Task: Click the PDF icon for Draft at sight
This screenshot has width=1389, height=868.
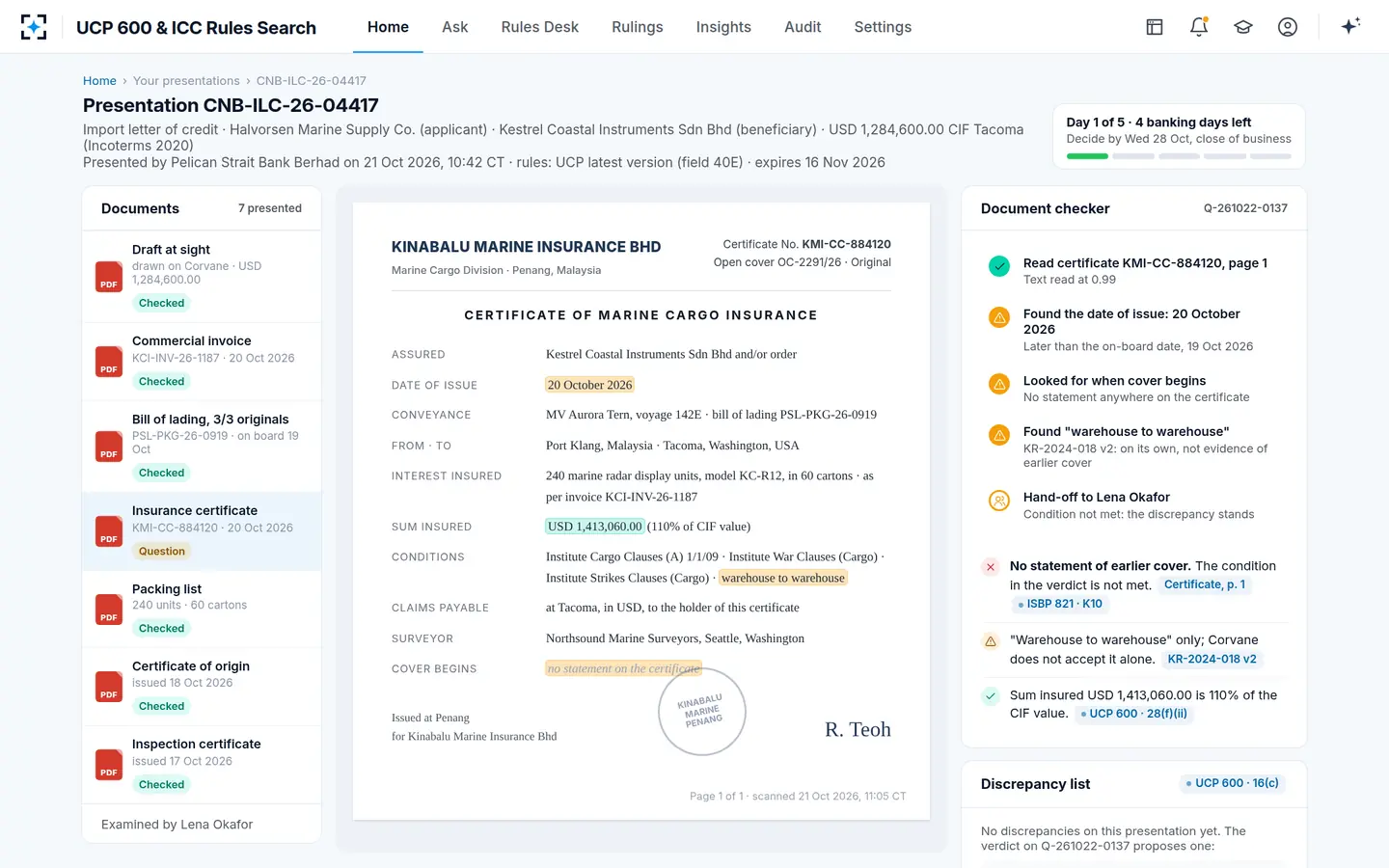Action: 109,277
